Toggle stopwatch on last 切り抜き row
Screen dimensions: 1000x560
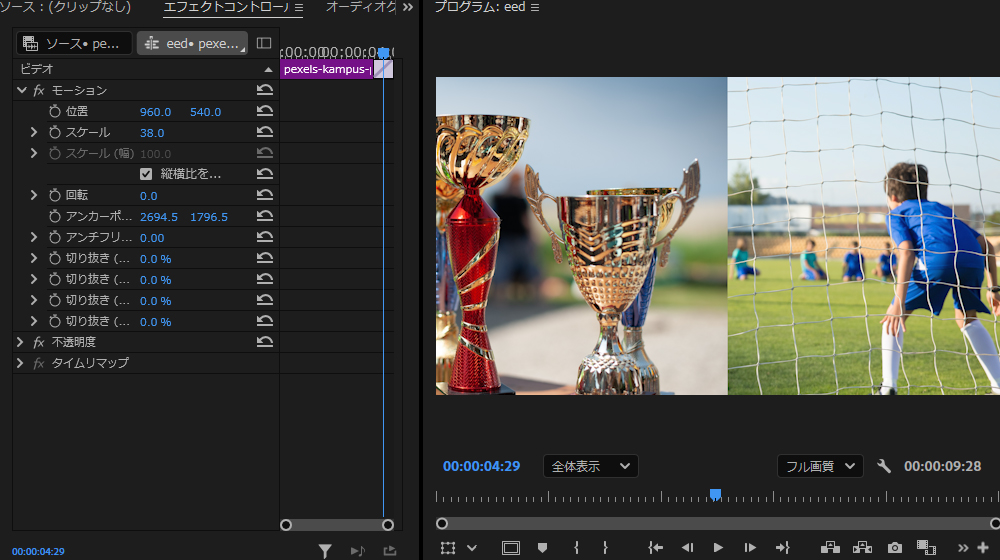pos(55,321)
